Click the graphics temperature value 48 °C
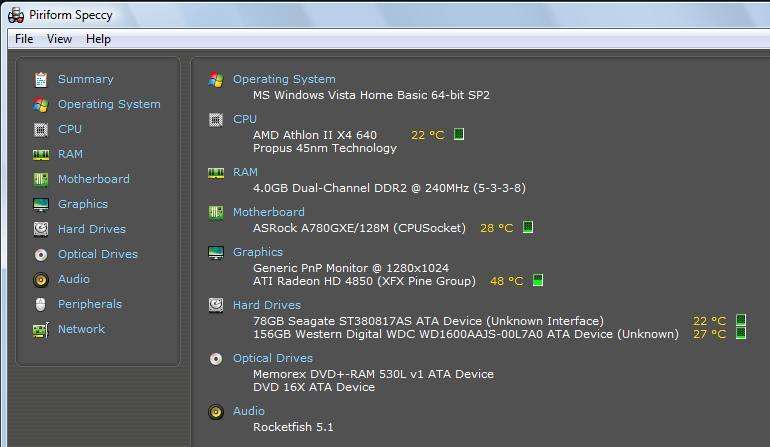 pos(506,281)
